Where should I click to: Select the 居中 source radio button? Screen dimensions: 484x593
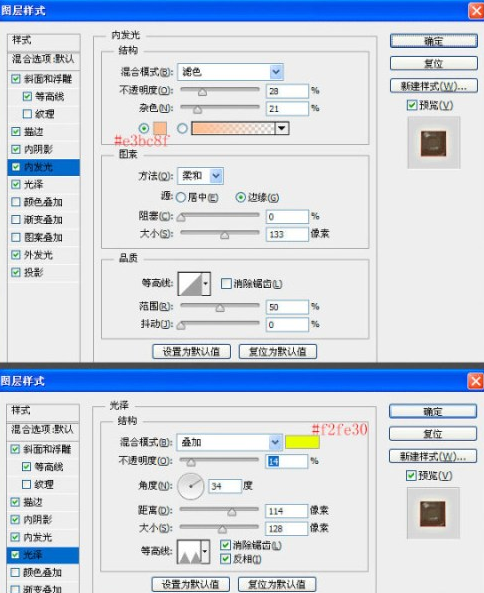coord(181,197)
